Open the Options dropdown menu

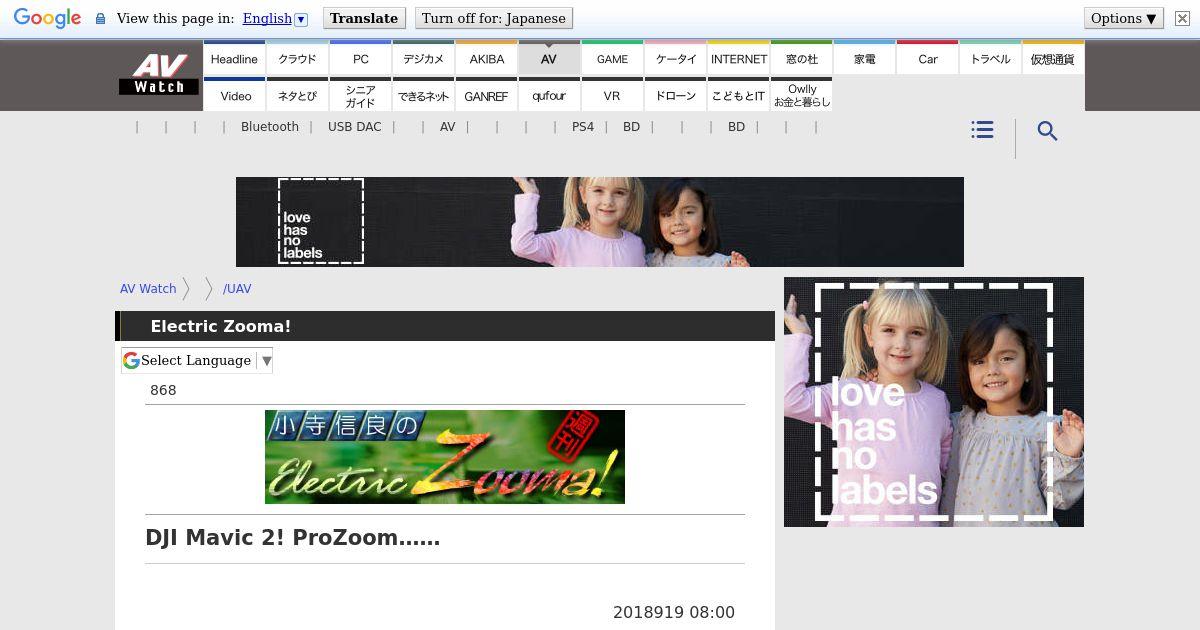pyautogui.click(x=1123, y=18)
